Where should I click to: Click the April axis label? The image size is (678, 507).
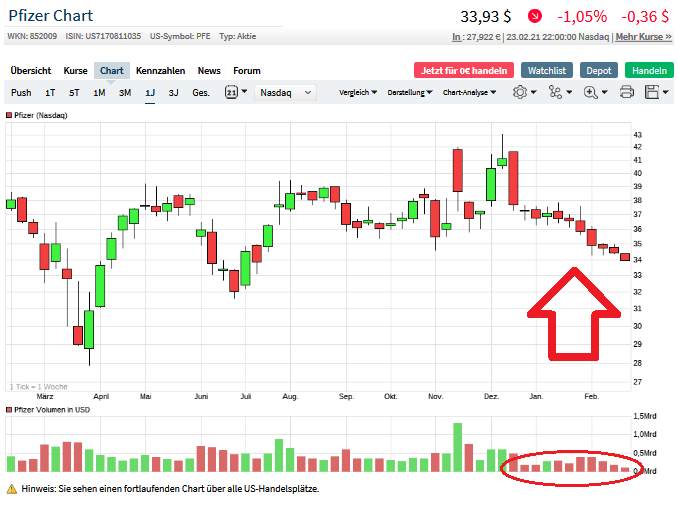coord(101,396)
